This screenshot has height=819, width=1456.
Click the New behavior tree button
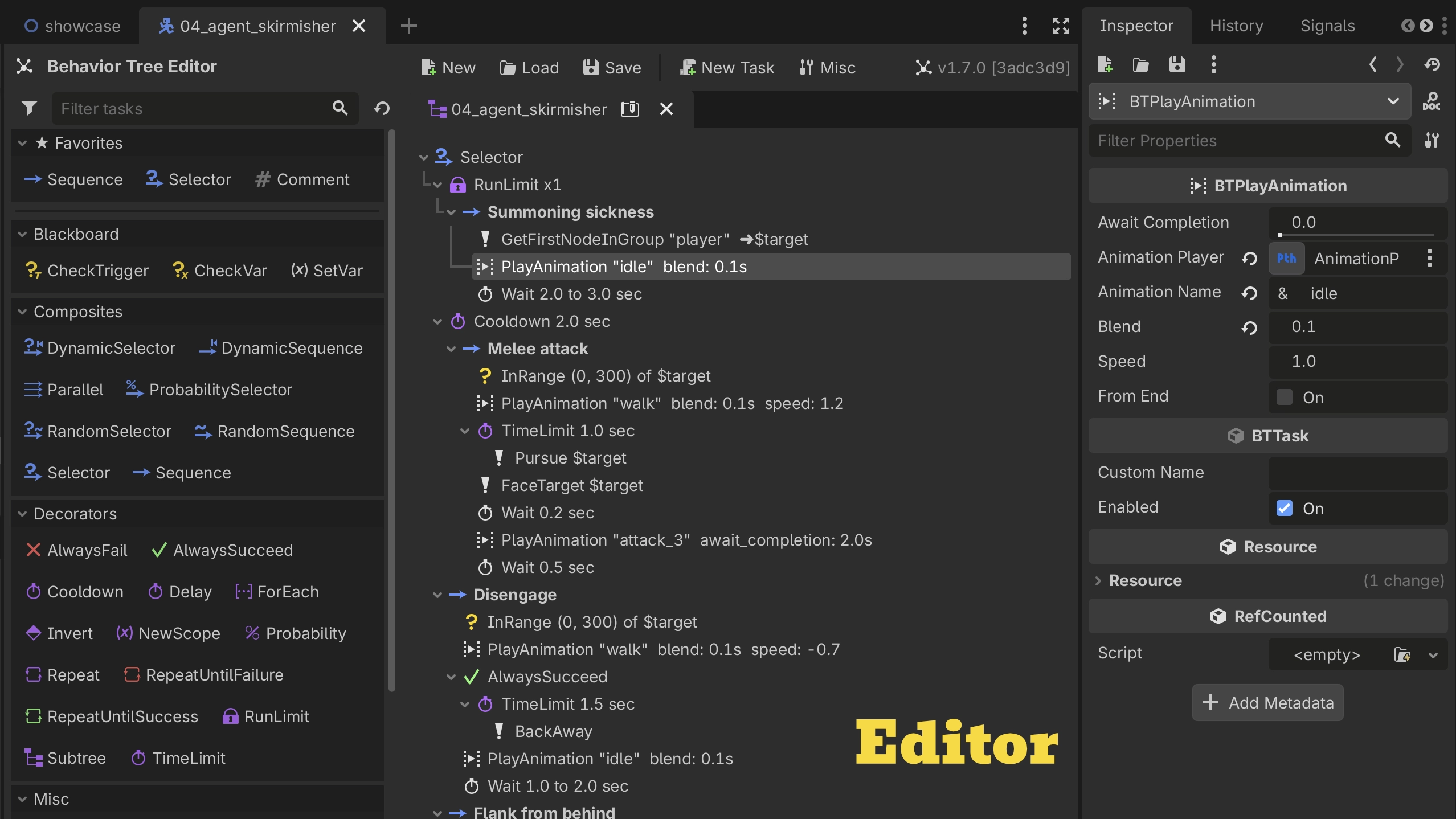[x=448, y=68]
